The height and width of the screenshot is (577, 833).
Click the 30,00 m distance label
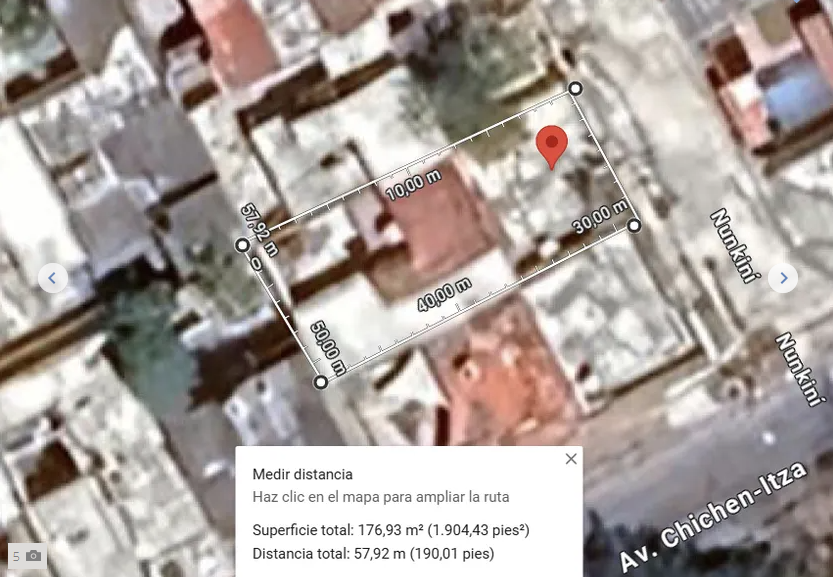[600, 216]
